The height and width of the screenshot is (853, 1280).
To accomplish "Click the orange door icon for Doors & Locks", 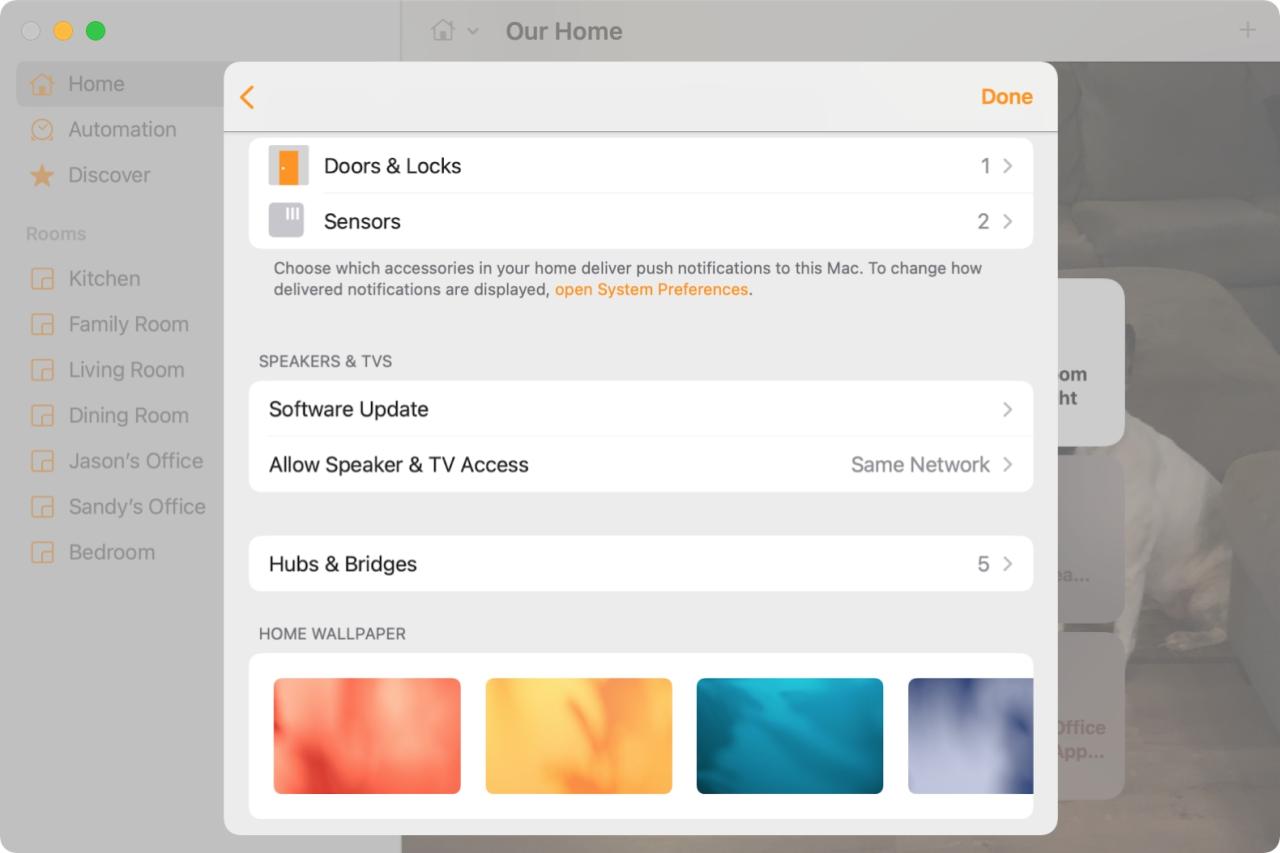I will (x=288, y=166).
